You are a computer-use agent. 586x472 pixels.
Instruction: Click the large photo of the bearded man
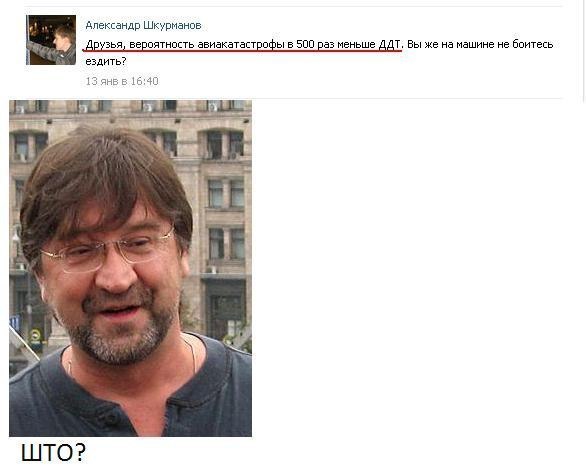[x=130, y=268]
